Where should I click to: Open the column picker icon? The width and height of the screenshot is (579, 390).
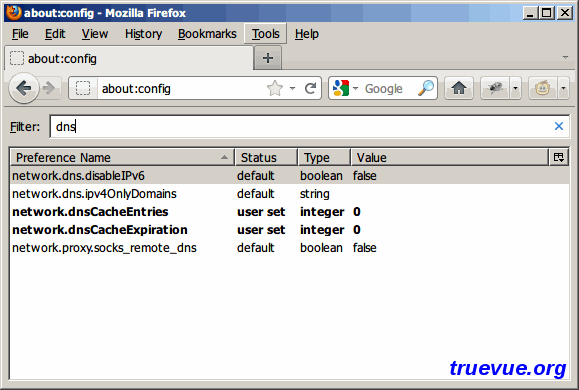pyautogui.click(x=559, y=158)
